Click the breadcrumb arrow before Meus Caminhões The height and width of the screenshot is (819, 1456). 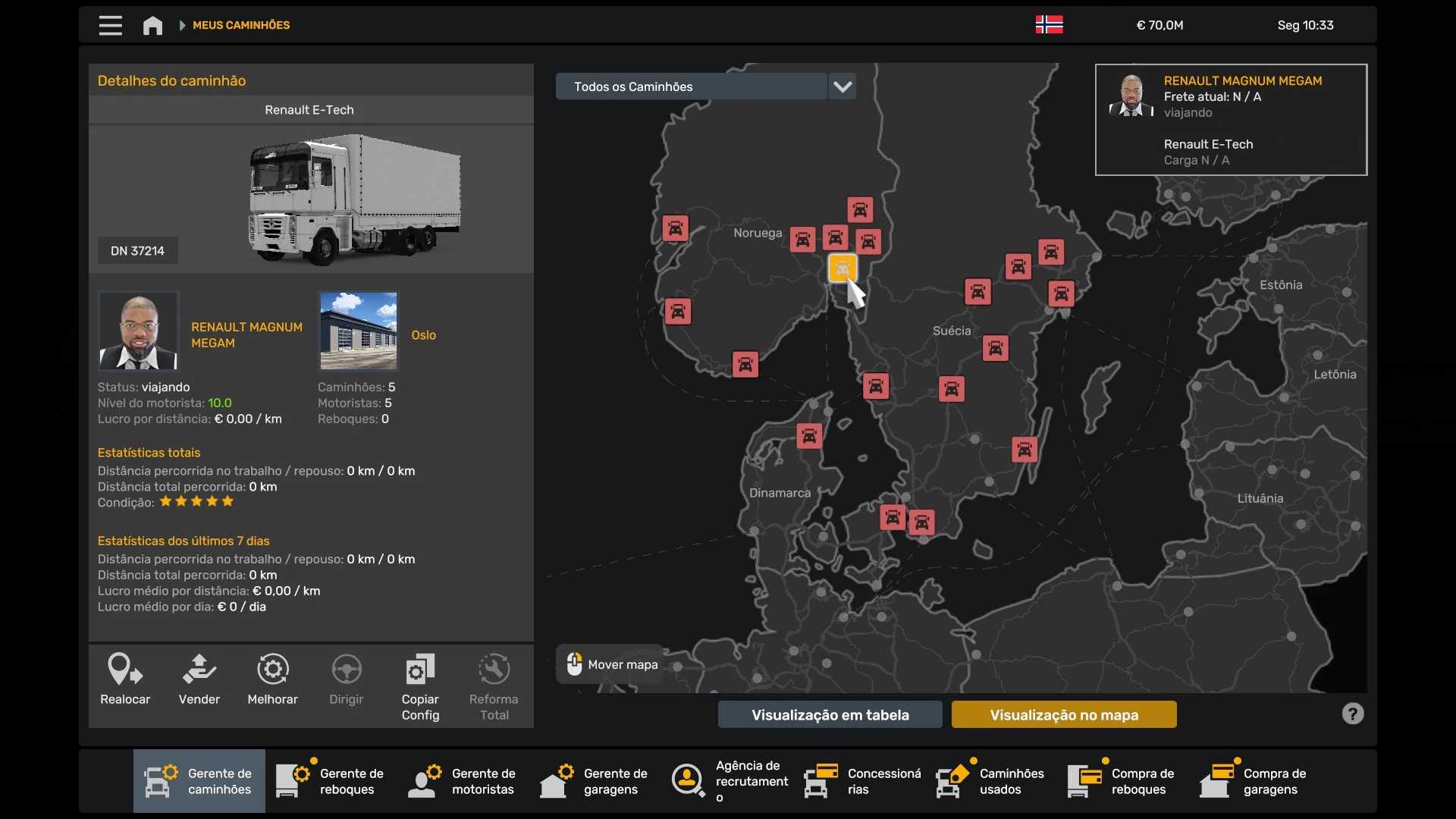(182, 25)
